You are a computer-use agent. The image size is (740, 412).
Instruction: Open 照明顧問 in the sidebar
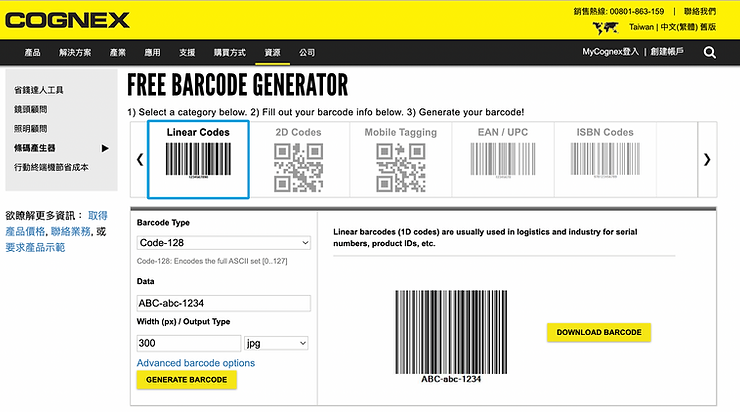(31, 128)
